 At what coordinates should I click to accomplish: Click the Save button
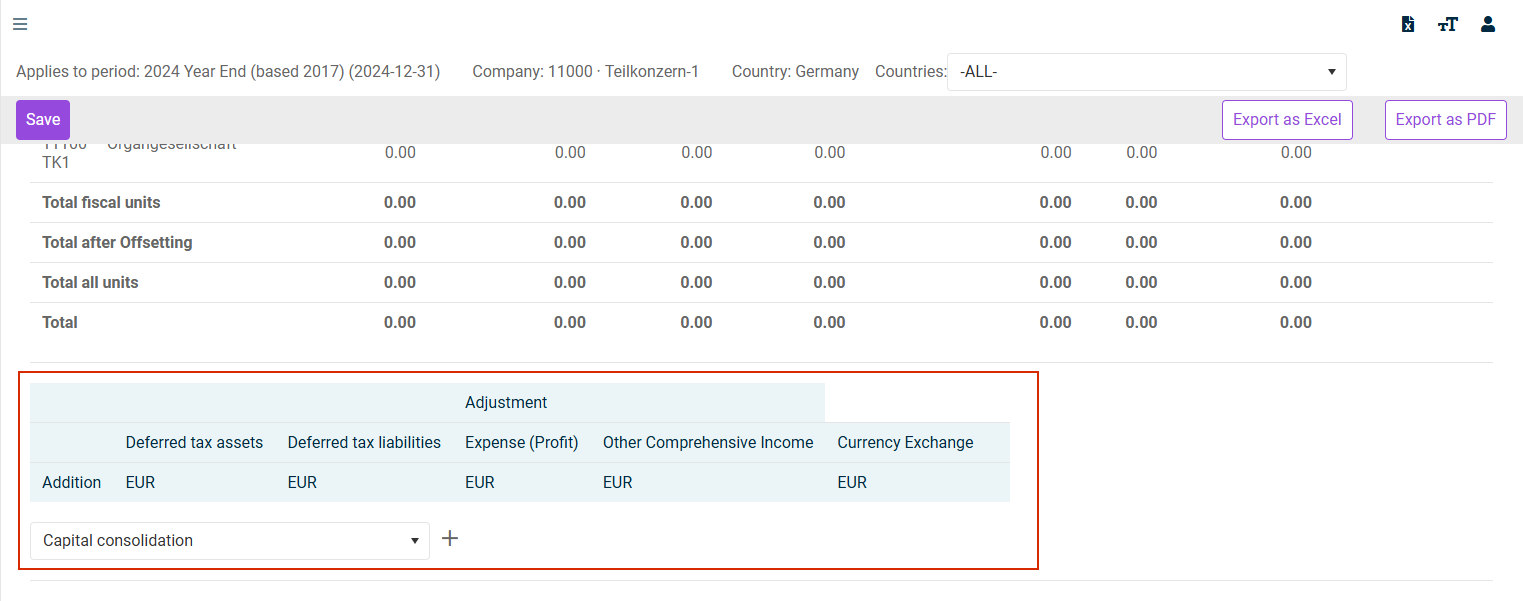coord(43,120)
